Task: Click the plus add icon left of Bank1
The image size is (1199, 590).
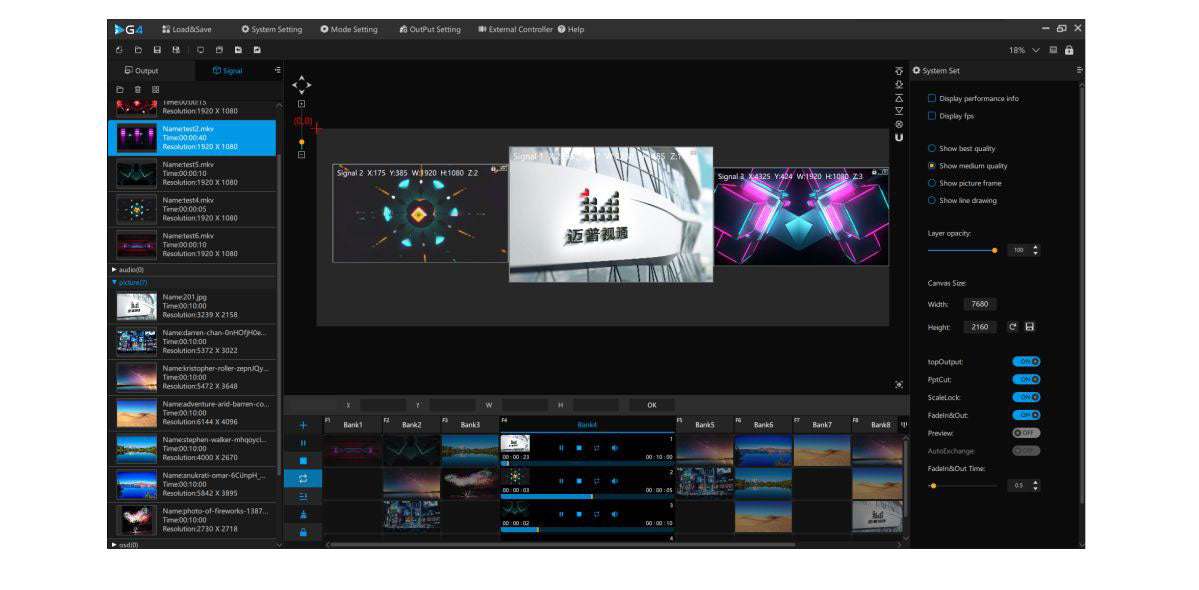Action: coord(303,425)
